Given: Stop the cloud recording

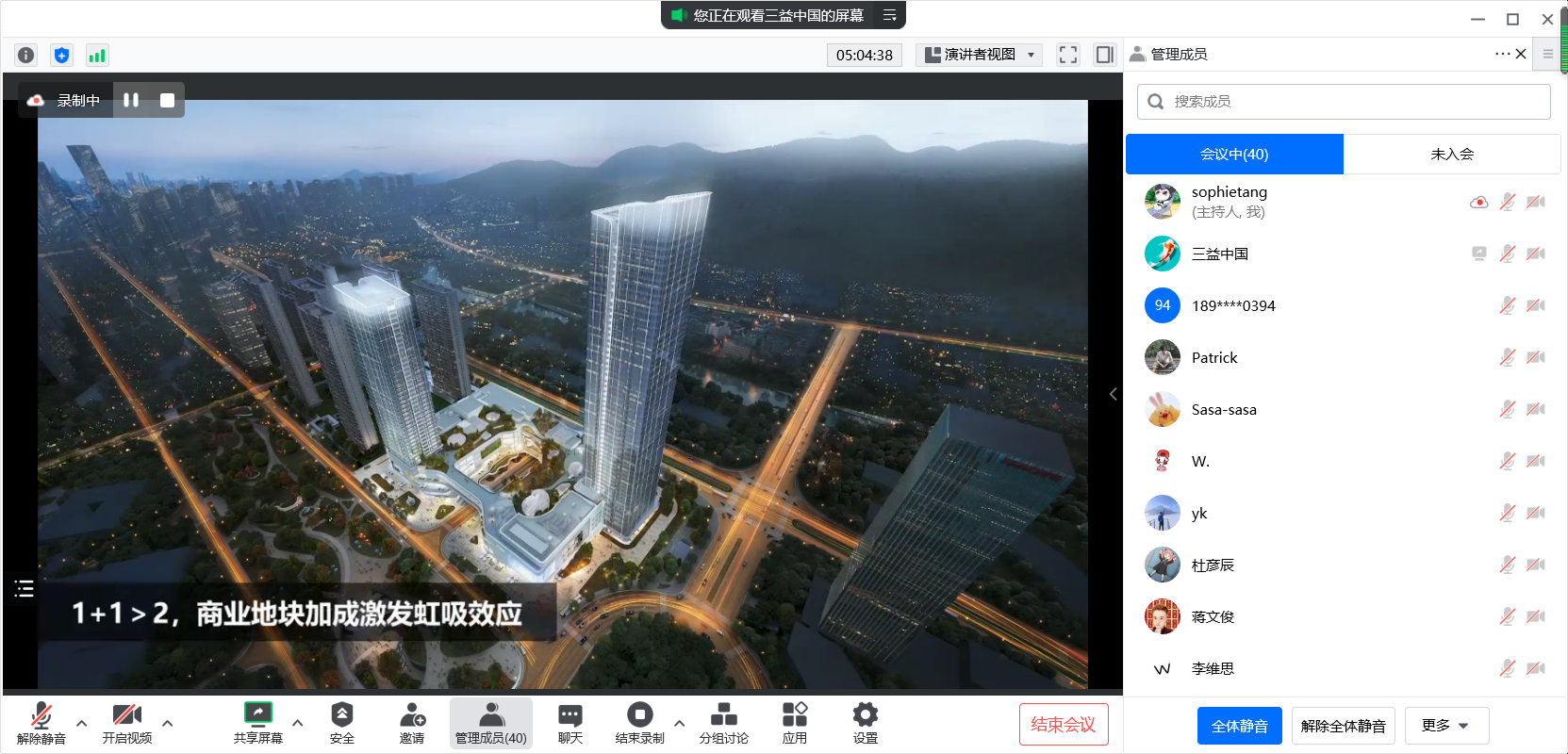Looking at the screenshot, I should point(167,100).
